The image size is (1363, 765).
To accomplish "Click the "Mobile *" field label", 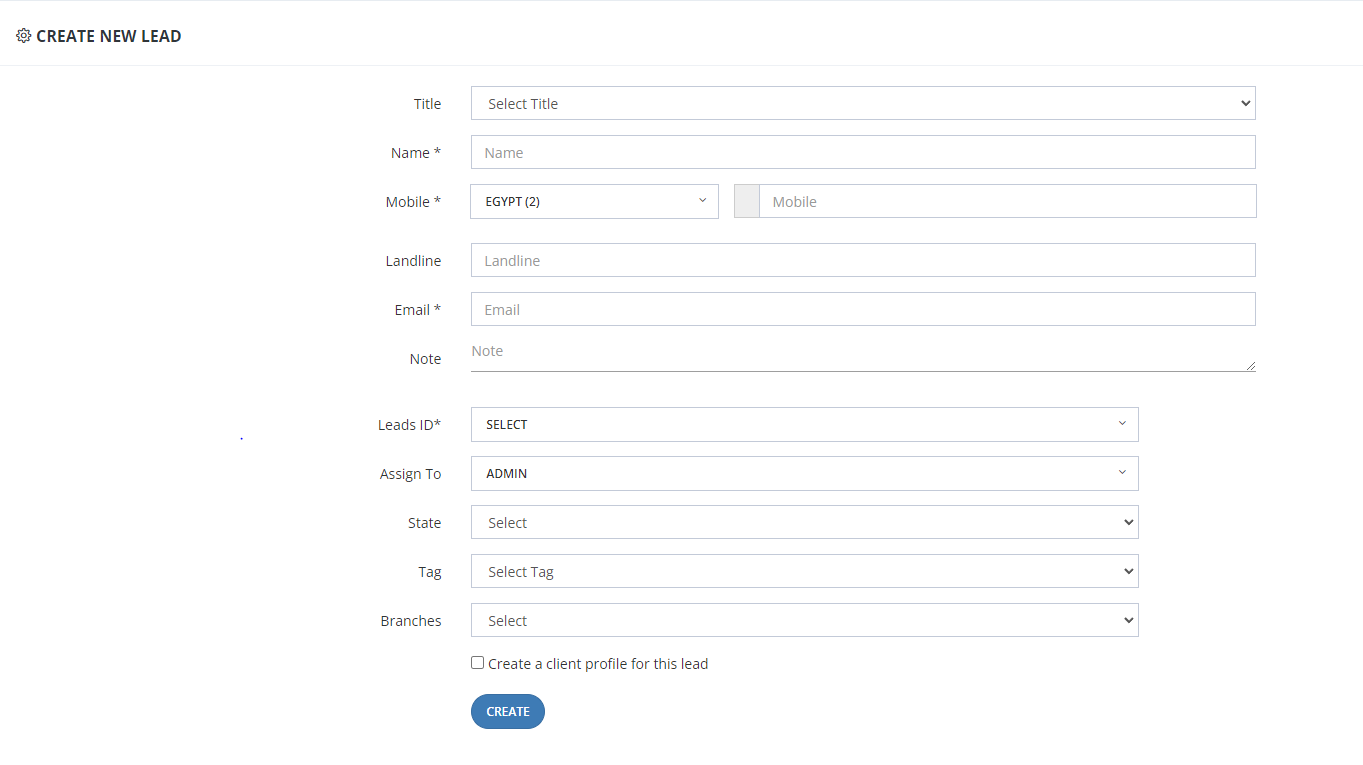I will (413, 202).
